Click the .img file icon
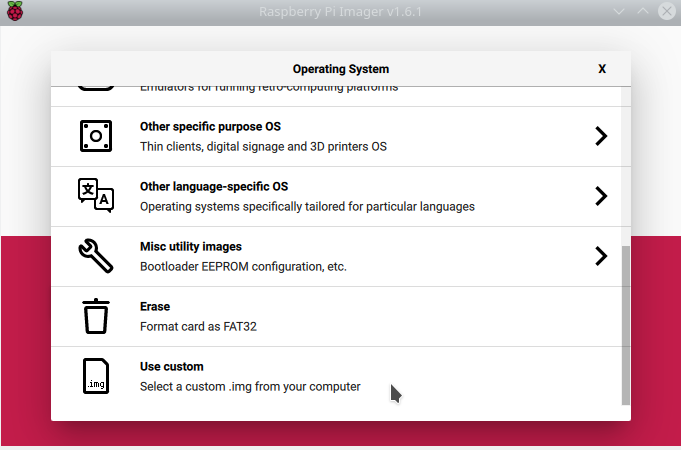This screenshot has height=450, width=681. 96,376
